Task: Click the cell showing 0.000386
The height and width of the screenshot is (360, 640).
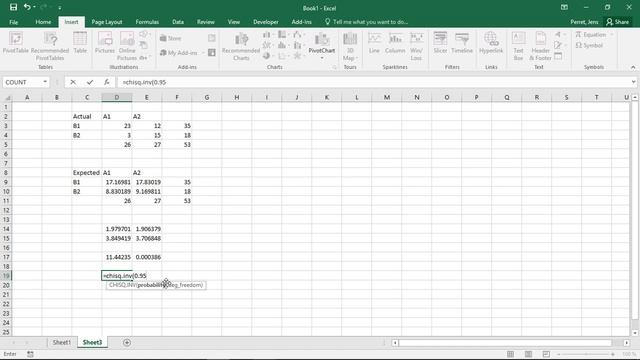Action: 147,257
